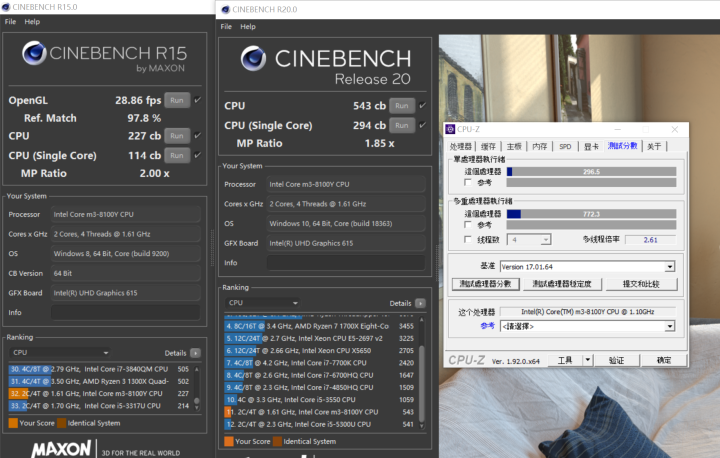This screenshot has width=720, height=458.
Task: Click the 验证 button in CPU-Z
Action: [616, 360]
